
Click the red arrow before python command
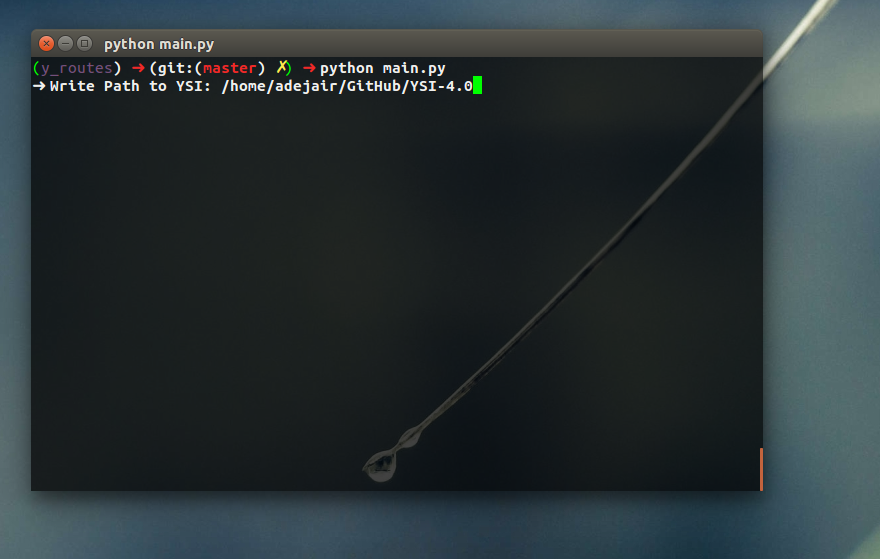coord(309,68)
